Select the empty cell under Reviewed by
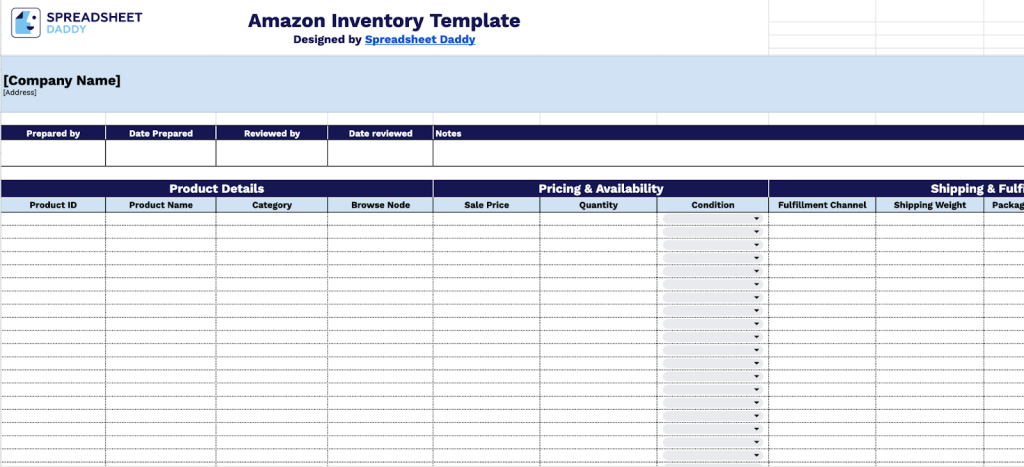This screenshot has width=1024, height=467. coord(272,153)
